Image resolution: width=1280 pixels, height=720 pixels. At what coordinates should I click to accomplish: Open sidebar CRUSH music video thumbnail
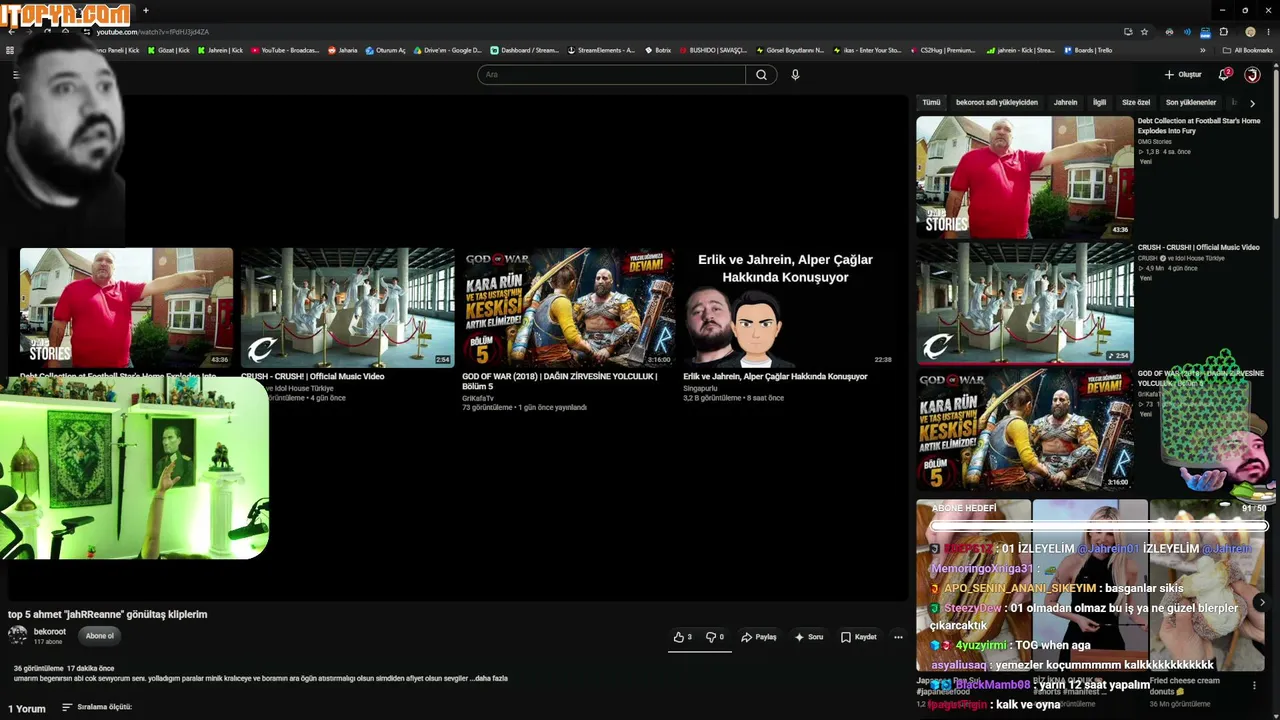1025,303
